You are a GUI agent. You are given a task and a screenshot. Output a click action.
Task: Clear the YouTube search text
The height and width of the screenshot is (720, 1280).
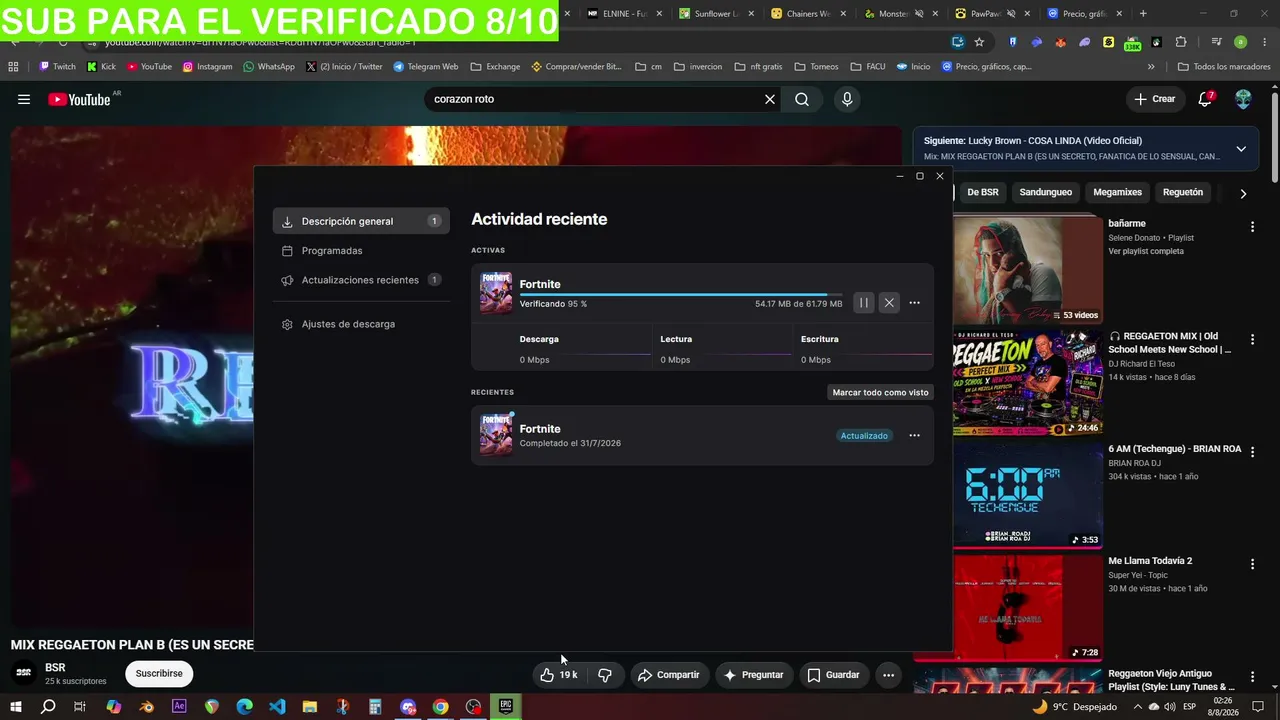tap(770, 99)
